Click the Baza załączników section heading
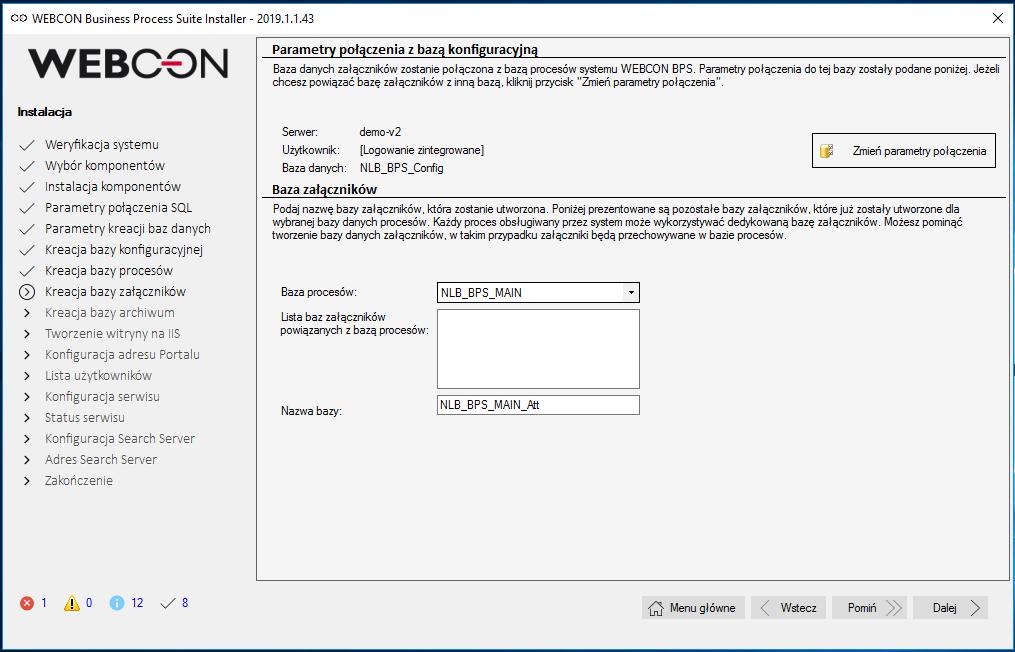The height and width of the screenshot is (652, 1015). click(324, 190)
